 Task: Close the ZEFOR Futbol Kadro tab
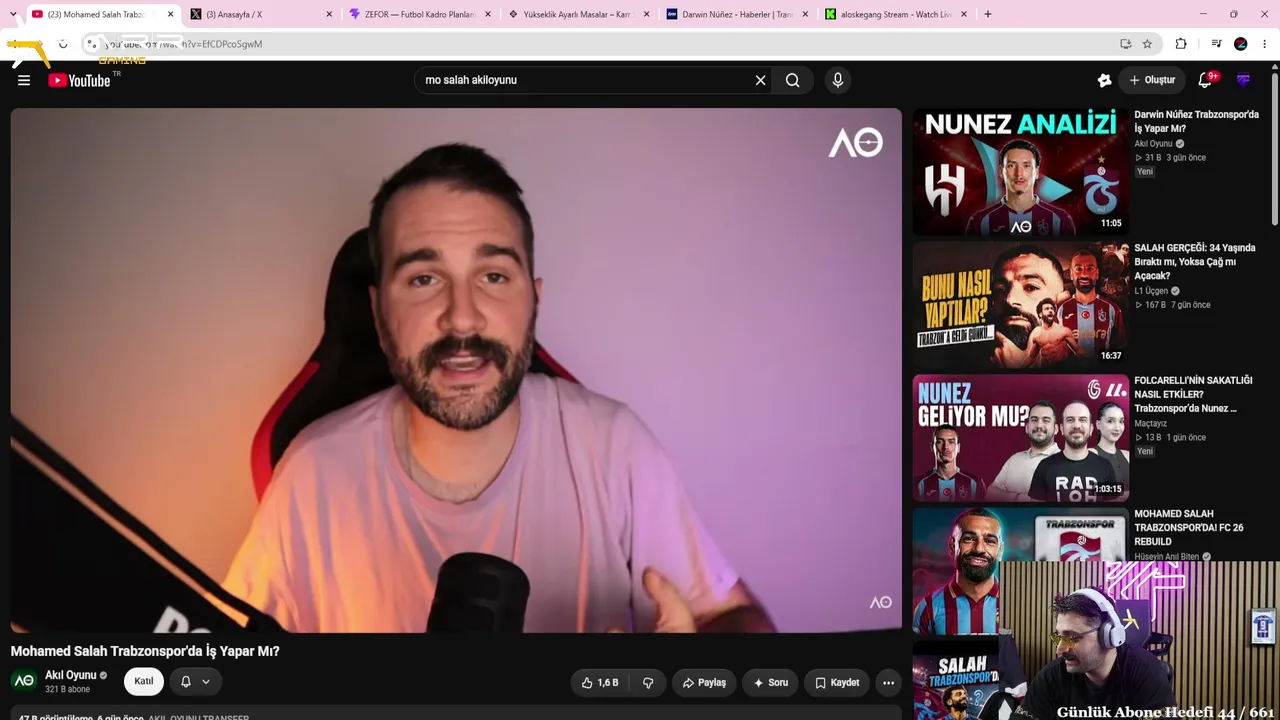488,14
